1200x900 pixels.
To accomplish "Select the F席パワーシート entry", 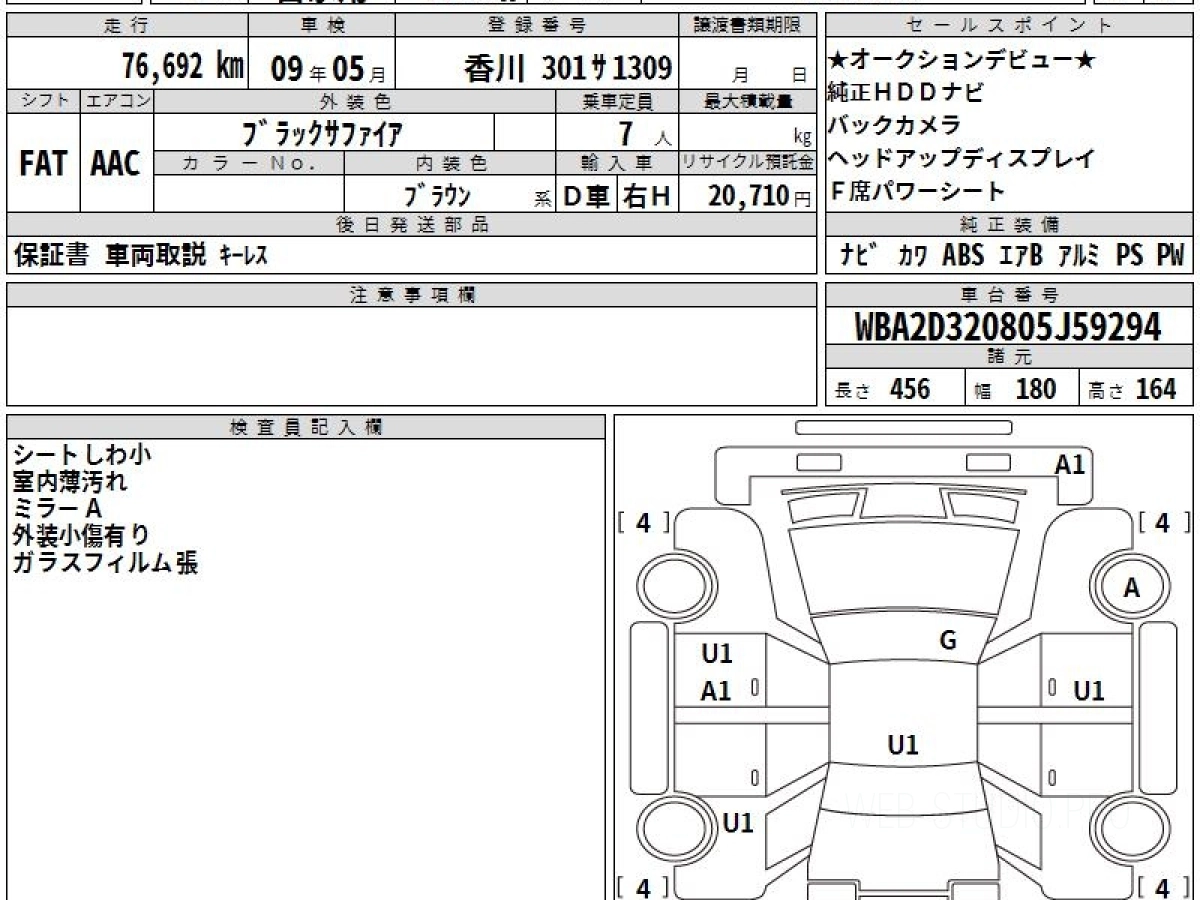I will pyautogui.click(x=917, y=190).
